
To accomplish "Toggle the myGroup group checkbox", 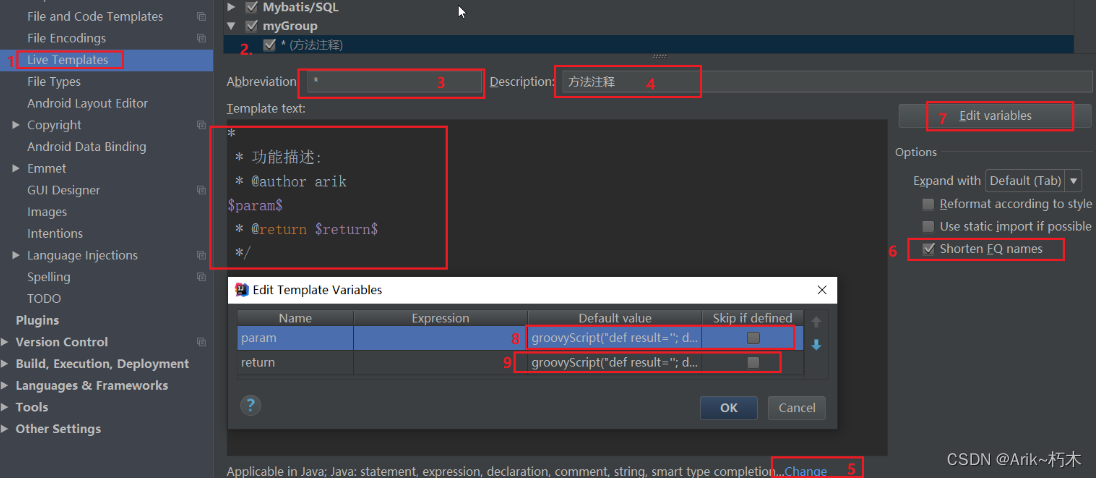I will click(251, 26).
